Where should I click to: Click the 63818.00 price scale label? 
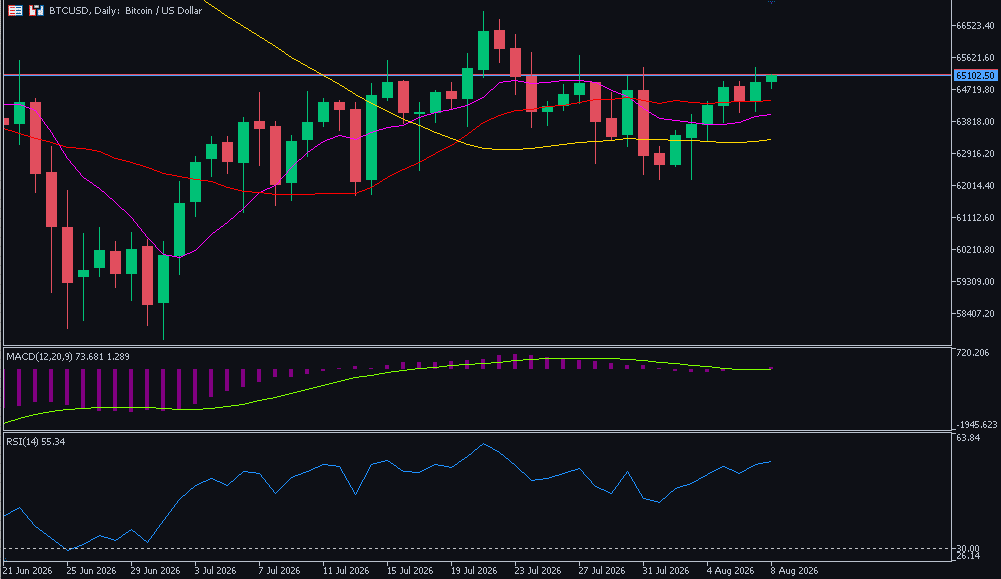(975, 121)
